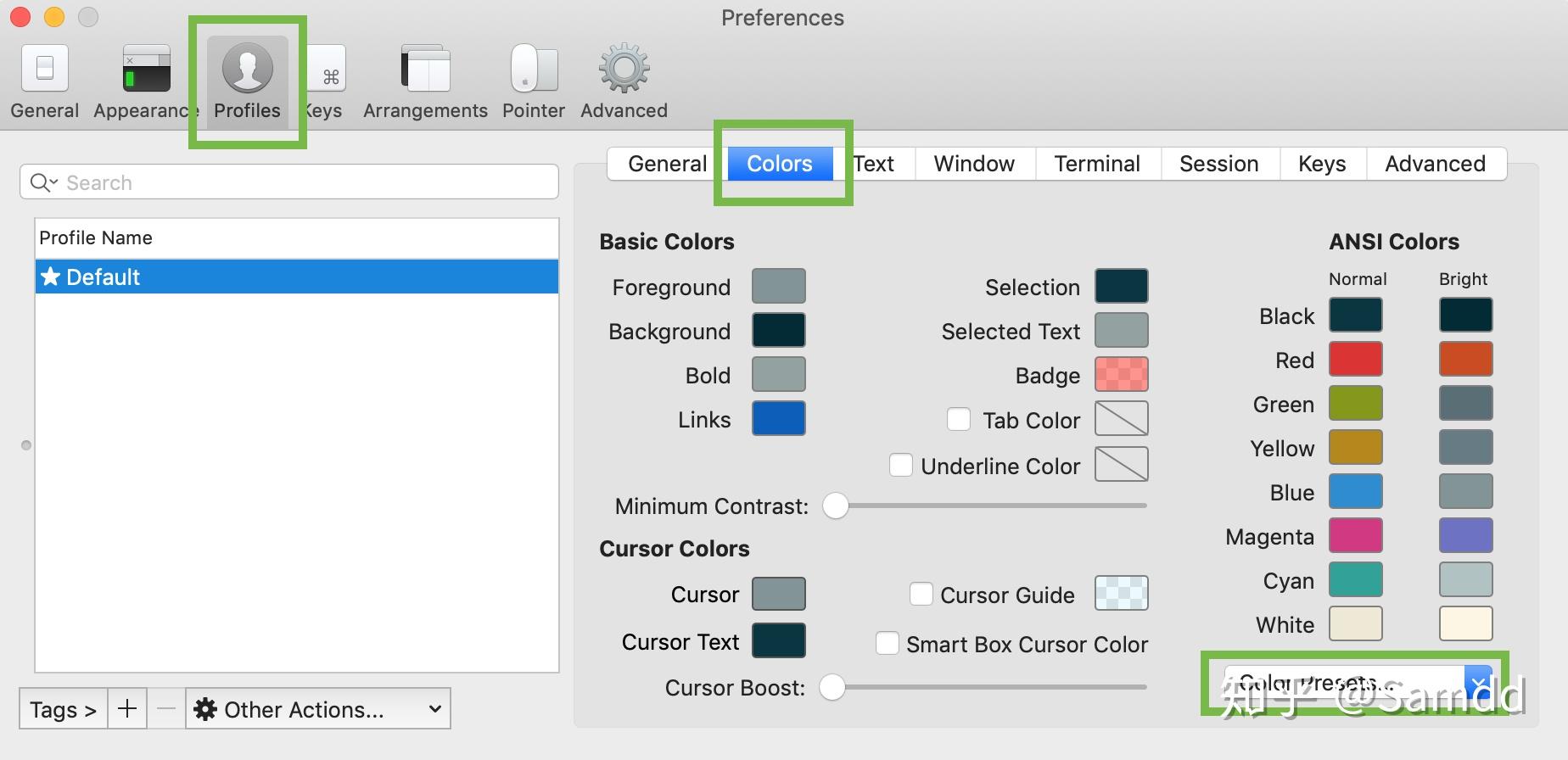Select the Profiles toolbar icon
1568x760 pixels.
point(247,69)
